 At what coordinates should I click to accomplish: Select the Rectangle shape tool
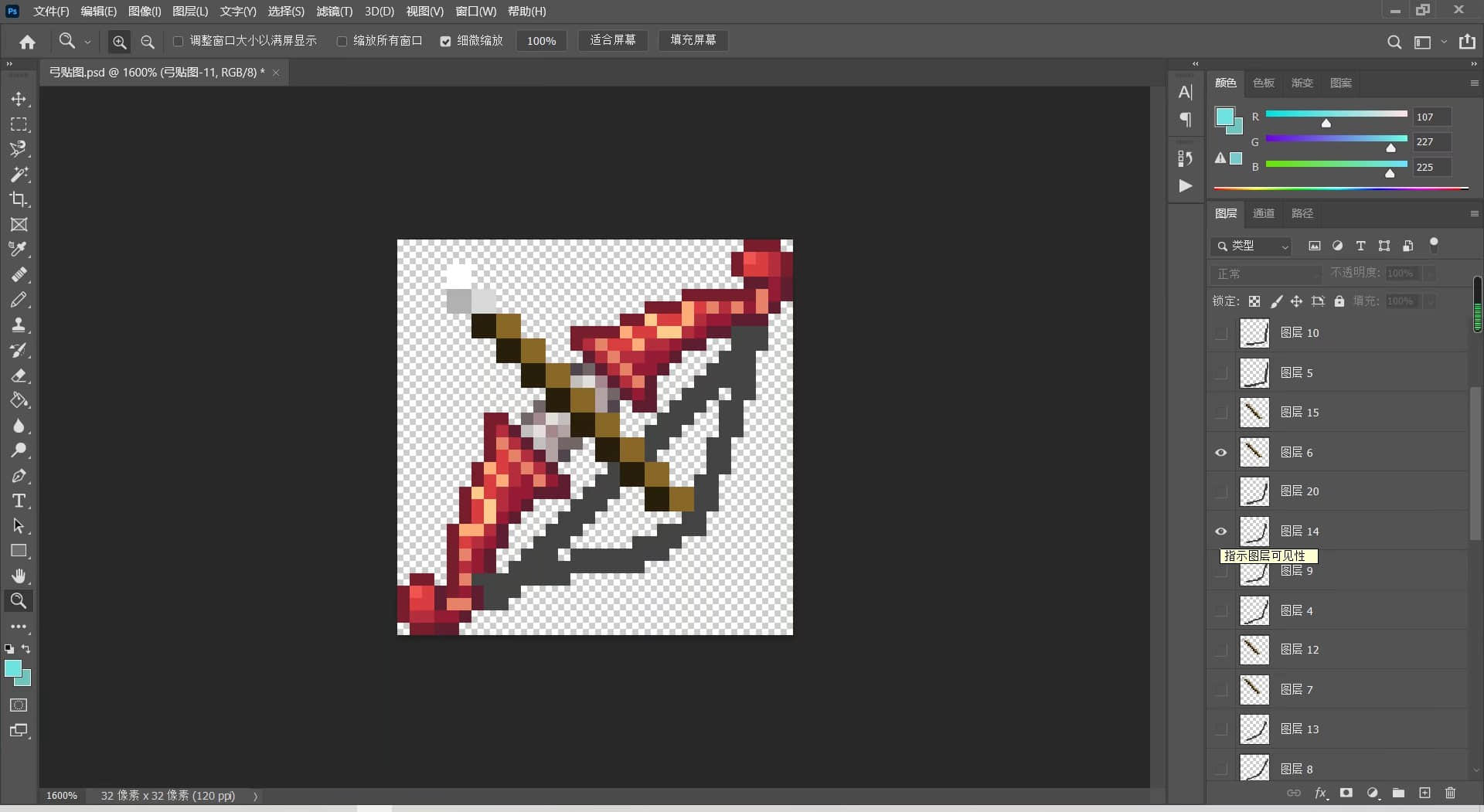[19, 551]
